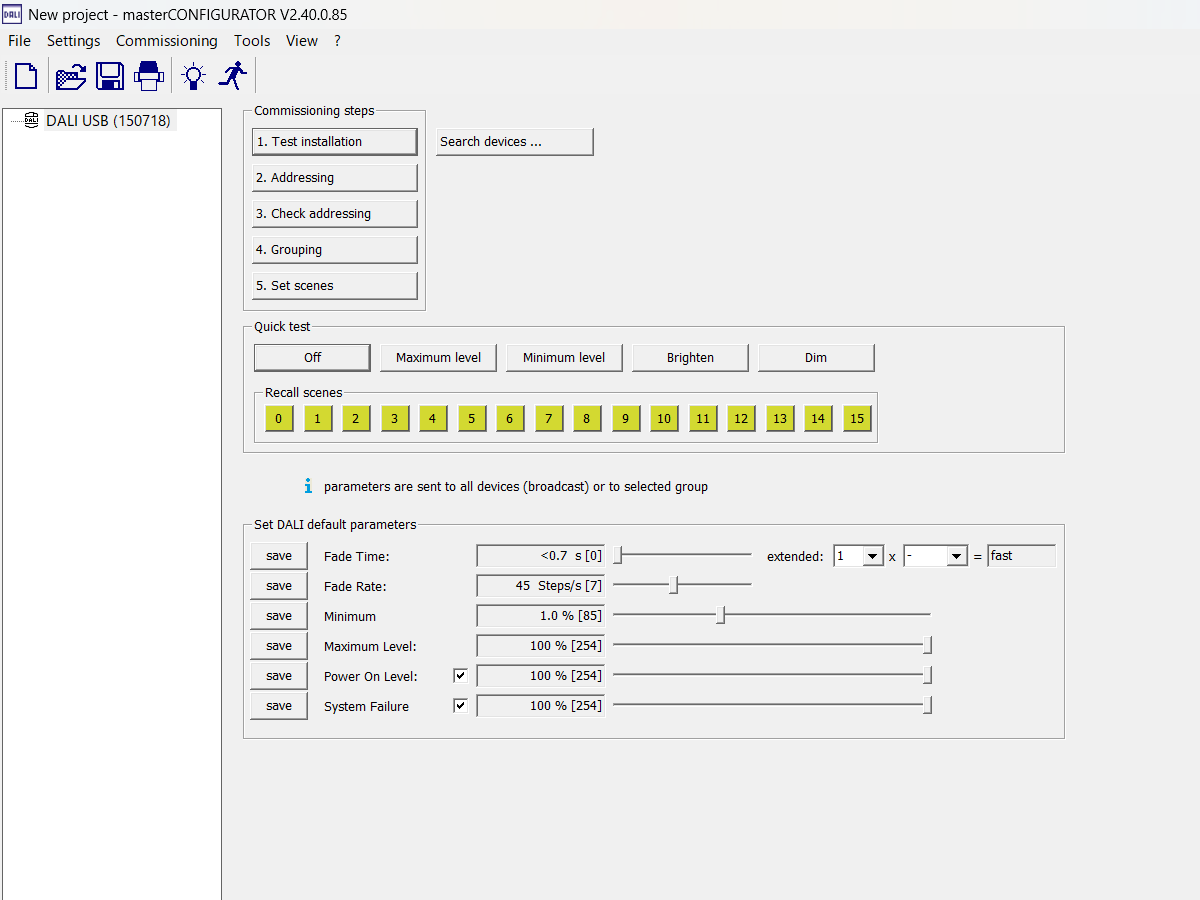Open the Commissioning menu
The height and width of the screenshot is (900, 1200).
166,41
